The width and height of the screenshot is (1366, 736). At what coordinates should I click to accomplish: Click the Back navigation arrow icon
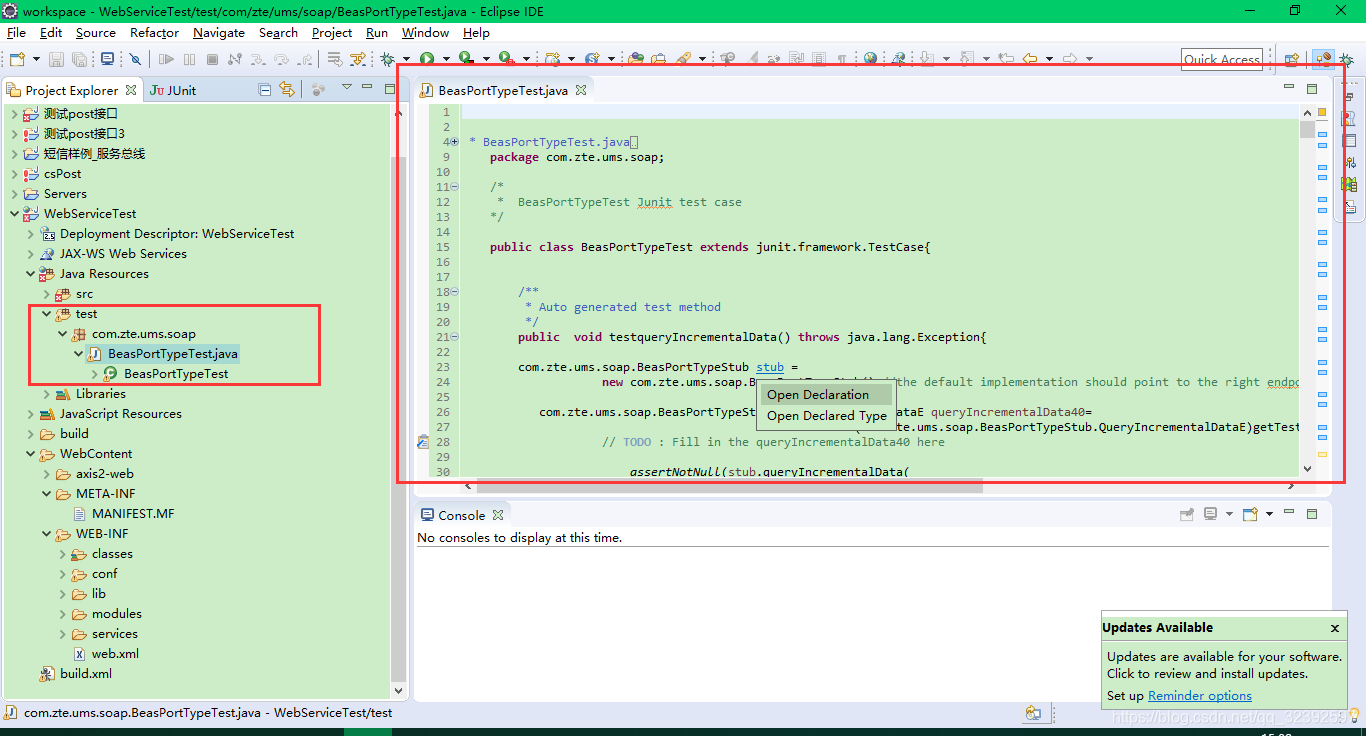[1030, 59]
